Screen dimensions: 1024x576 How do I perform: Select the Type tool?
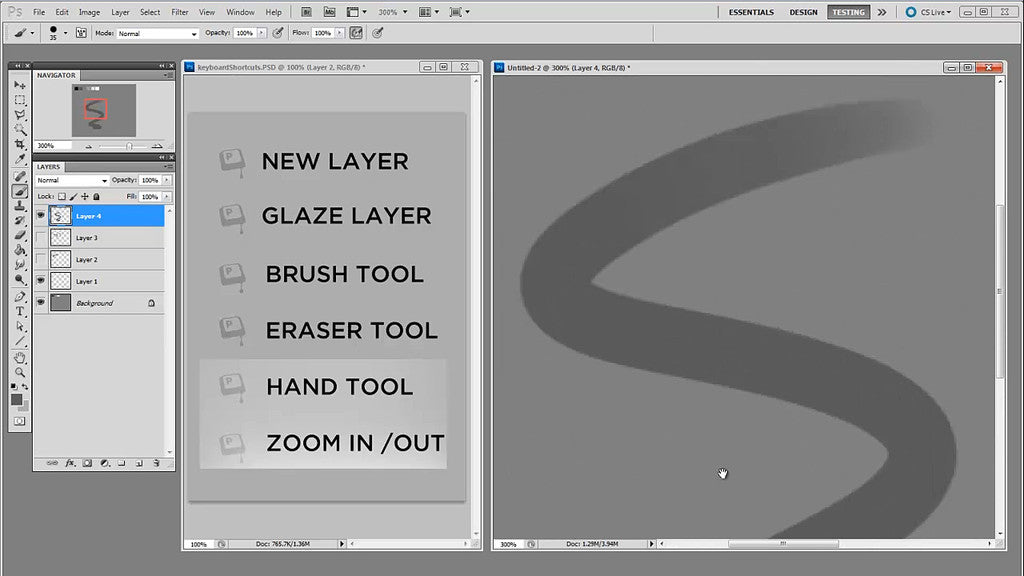pos(20,312)
